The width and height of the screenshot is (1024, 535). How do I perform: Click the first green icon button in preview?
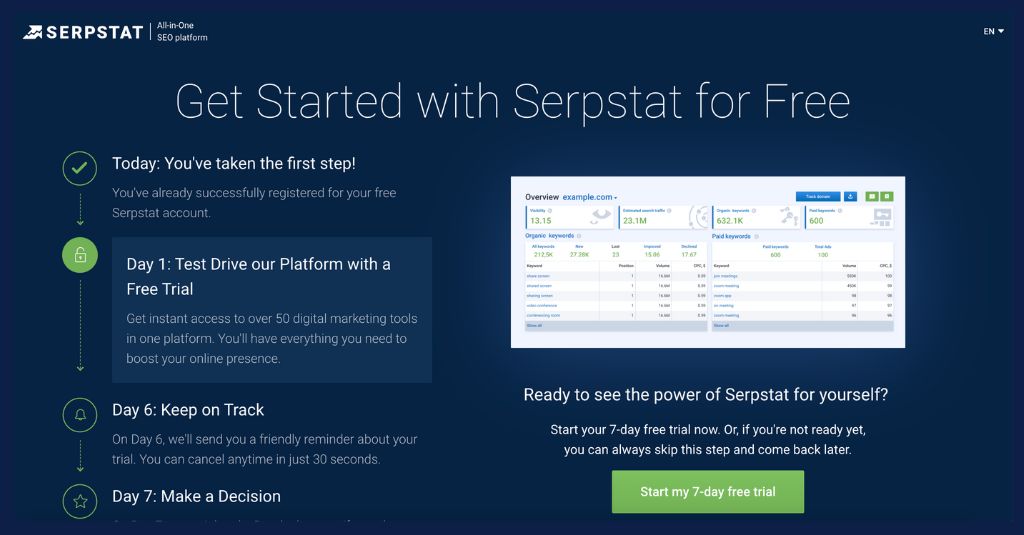pyautogui.click(x=872, y=197)
